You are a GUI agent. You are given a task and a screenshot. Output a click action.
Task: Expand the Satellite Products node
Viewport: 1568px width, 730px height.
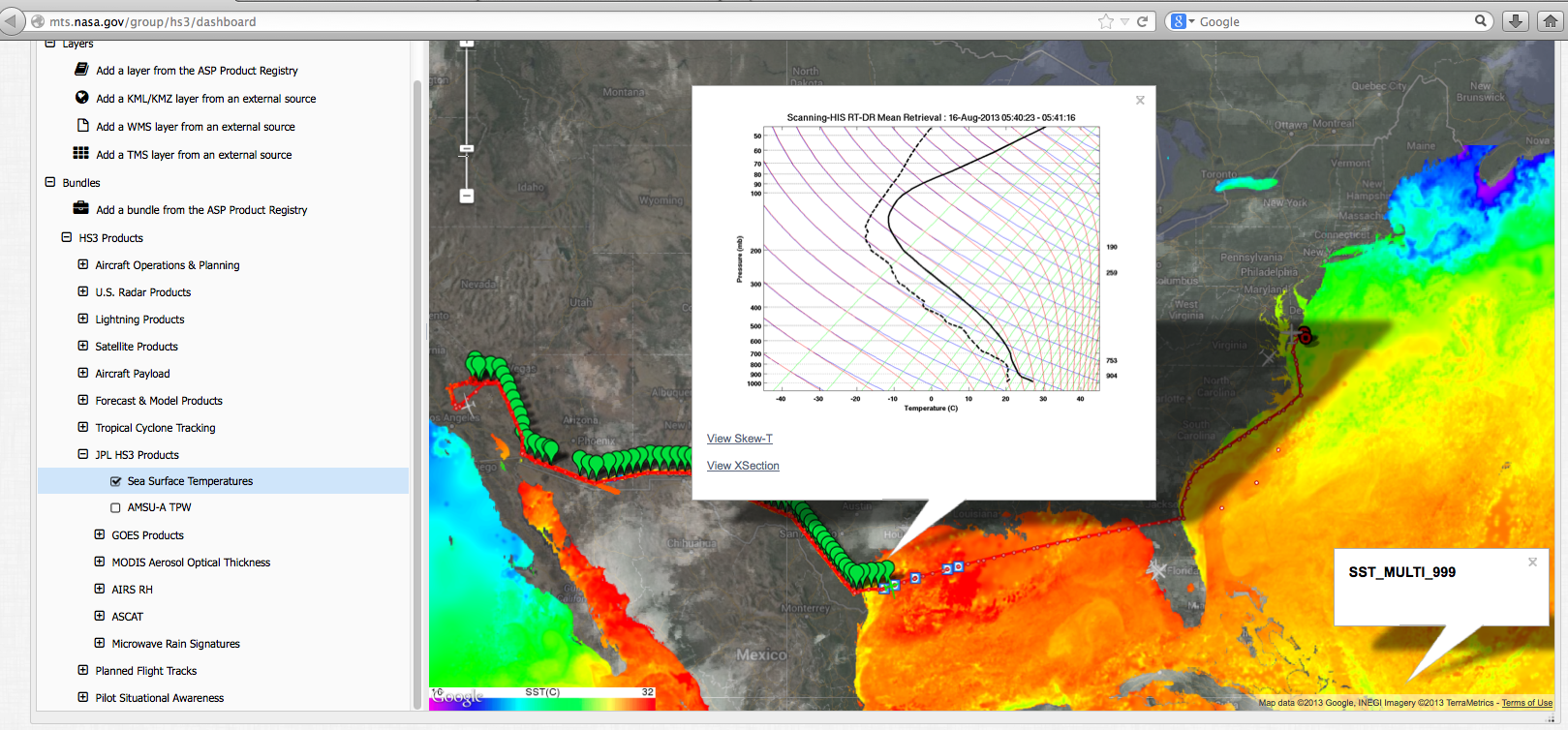(x=83, y=346)
